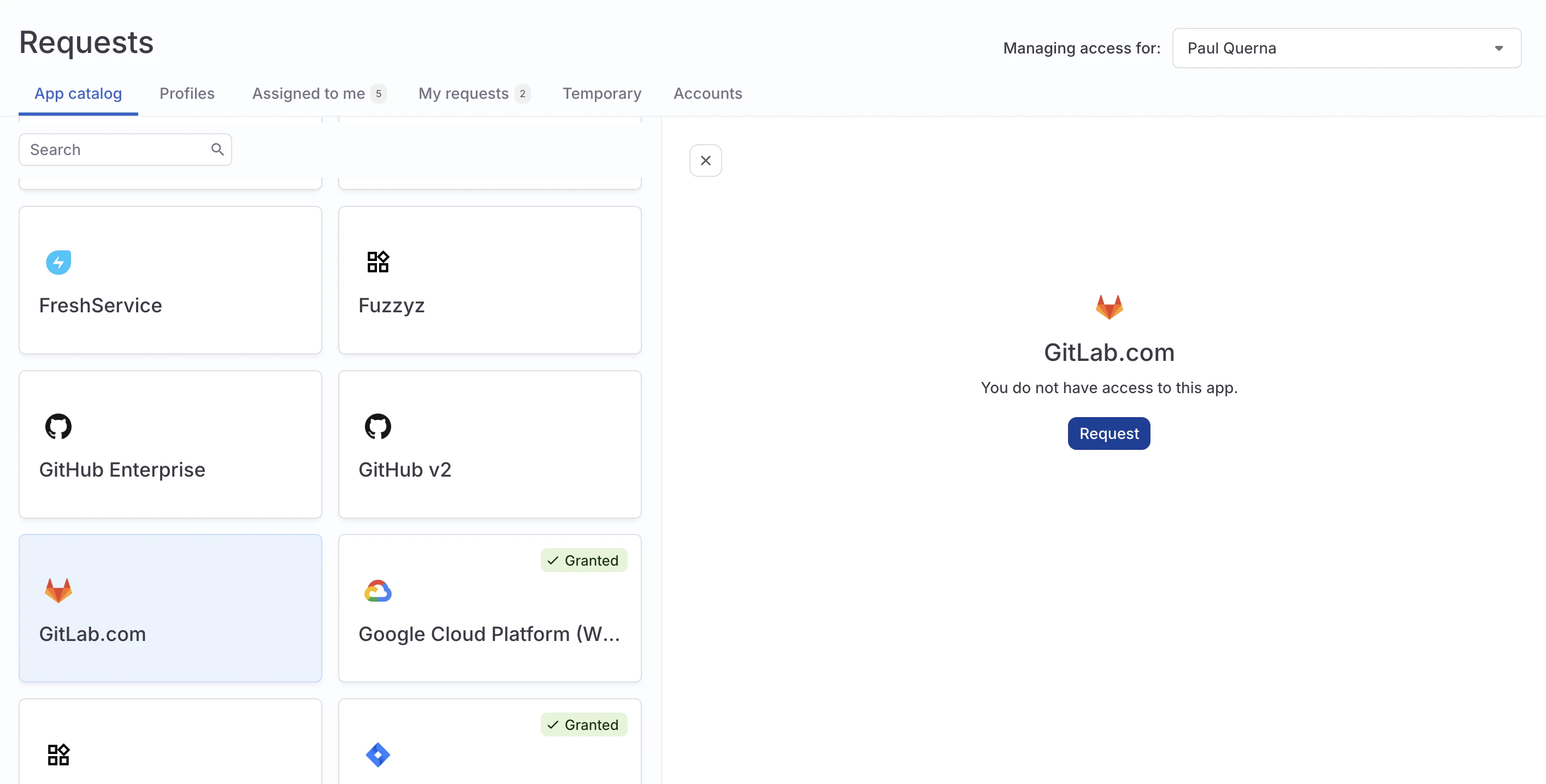Click the Granted badge on Google Cloud Platform
Viewport: 1546px width, 784px height.
click(583, 560)
